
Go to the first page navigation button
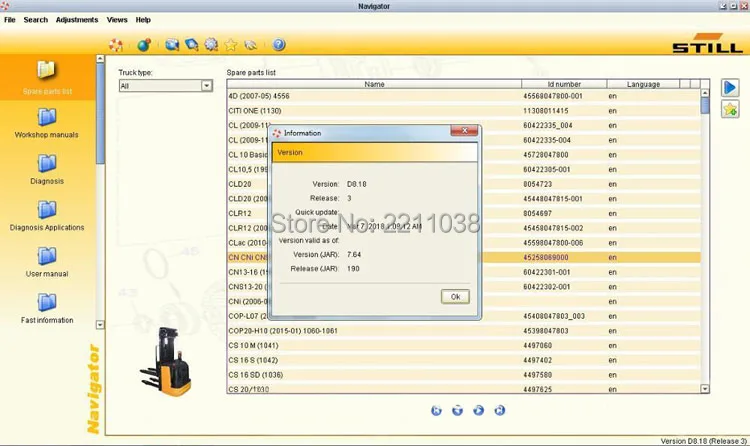[437, 410]
